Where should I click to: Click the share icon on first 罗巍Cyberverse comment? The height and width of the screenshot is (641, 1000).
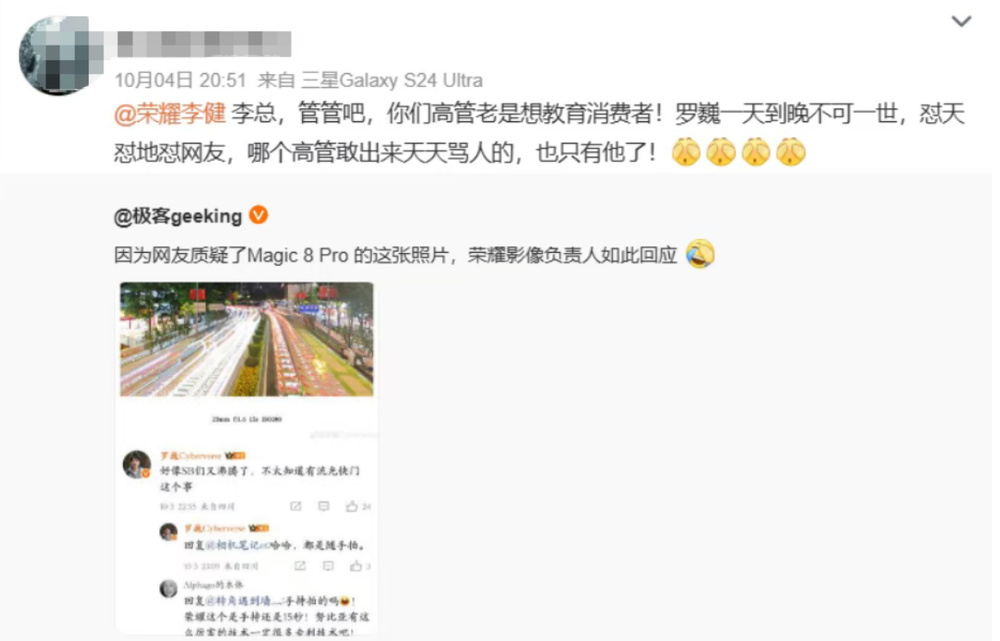[x=296, y=506]
